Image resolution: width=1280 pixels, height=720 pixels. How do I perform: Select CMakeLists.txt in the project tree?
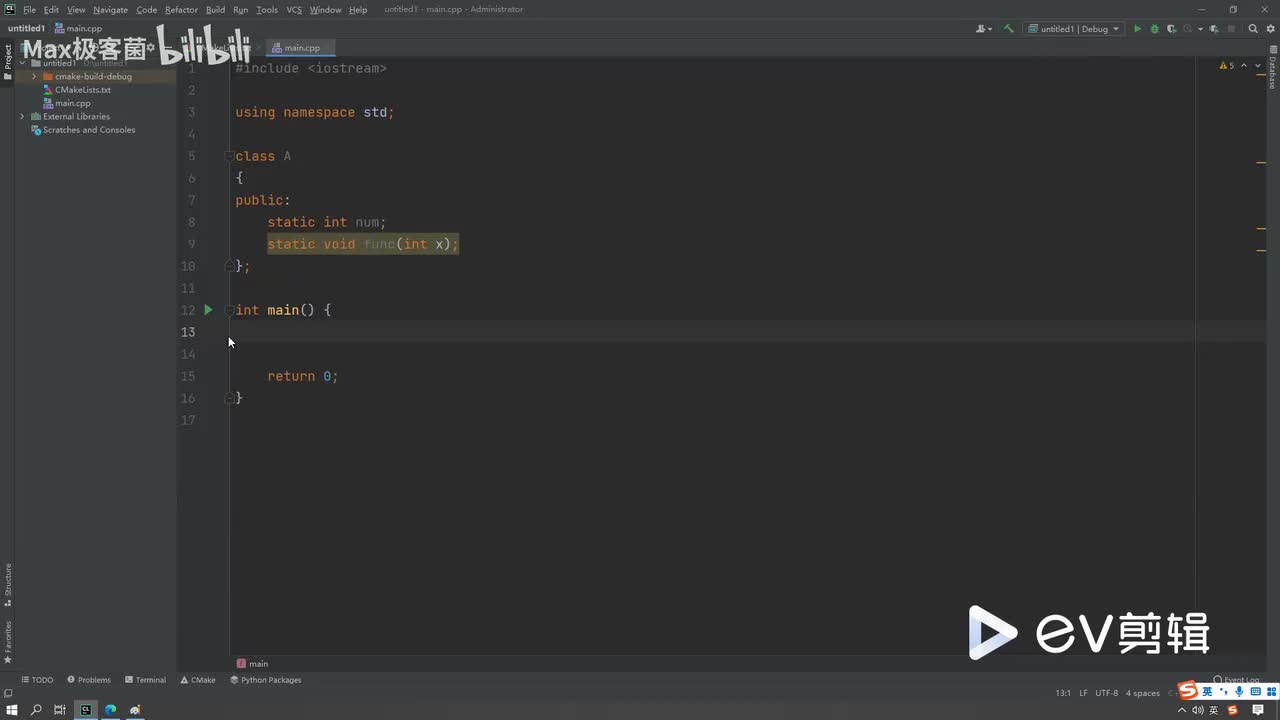tap(83, 90)
